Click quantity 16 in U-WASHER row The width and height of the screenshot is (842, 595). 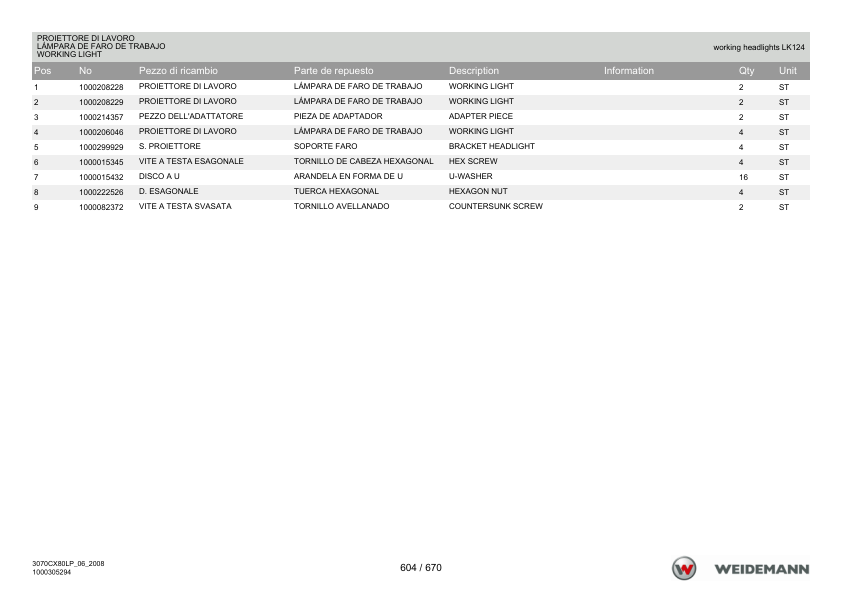[743, 177]
